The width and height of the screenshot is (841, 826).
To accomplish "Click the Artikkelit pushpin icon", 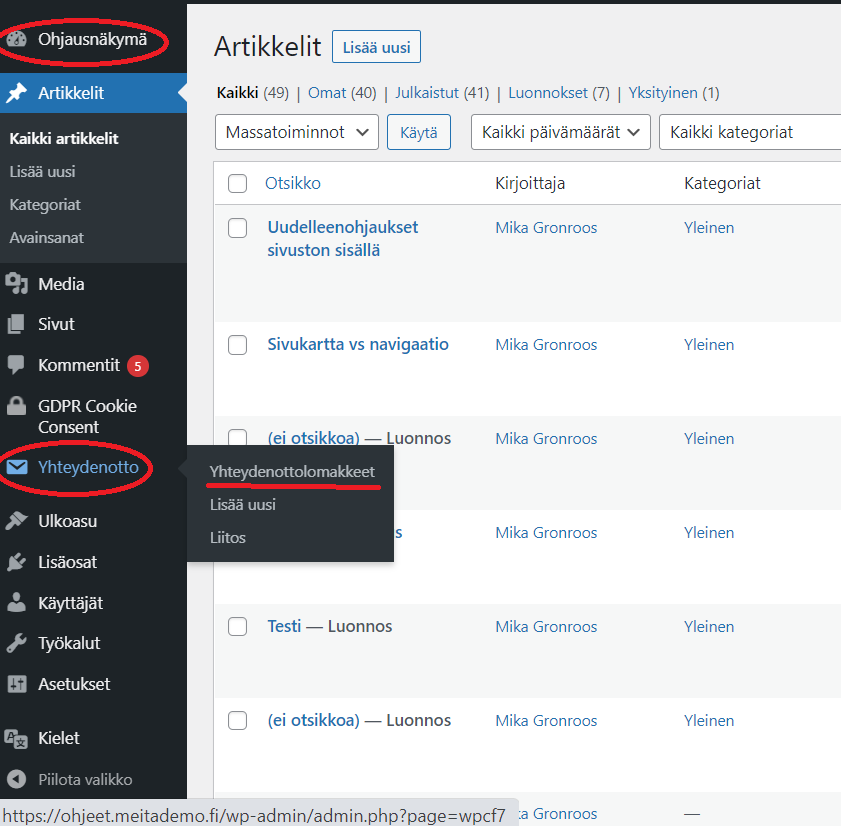I will (x=17, y=93).
